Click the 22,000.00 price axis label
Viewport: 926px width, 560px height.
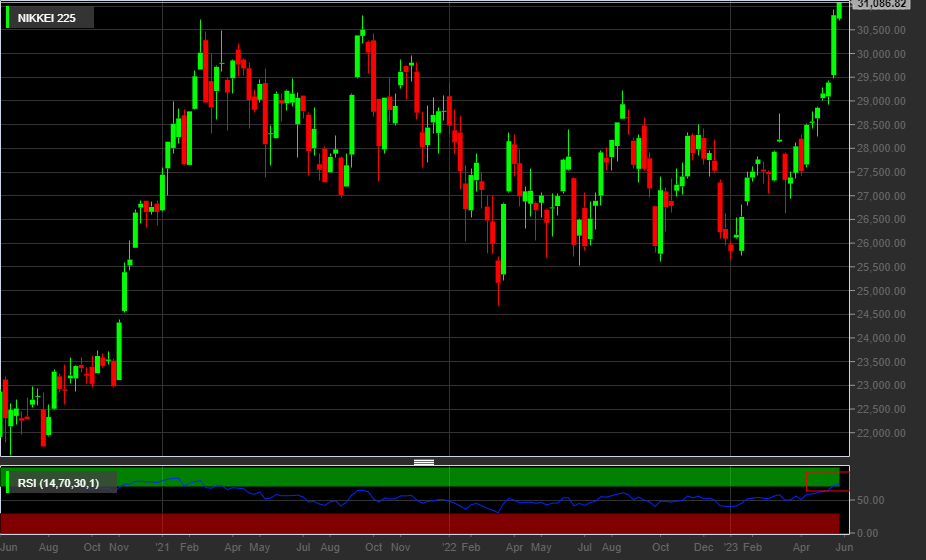click(881, 433)
